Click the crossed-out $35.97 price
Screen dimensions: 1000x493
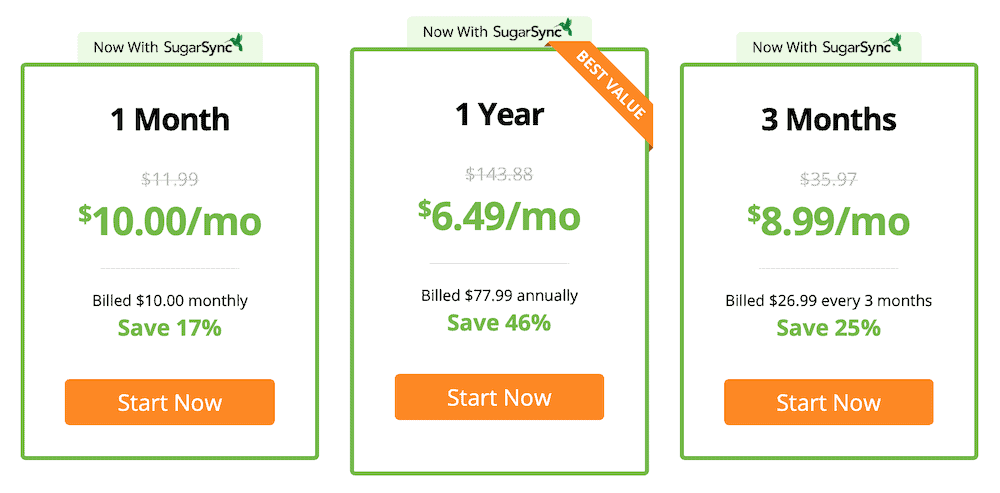tap(829, 180)
